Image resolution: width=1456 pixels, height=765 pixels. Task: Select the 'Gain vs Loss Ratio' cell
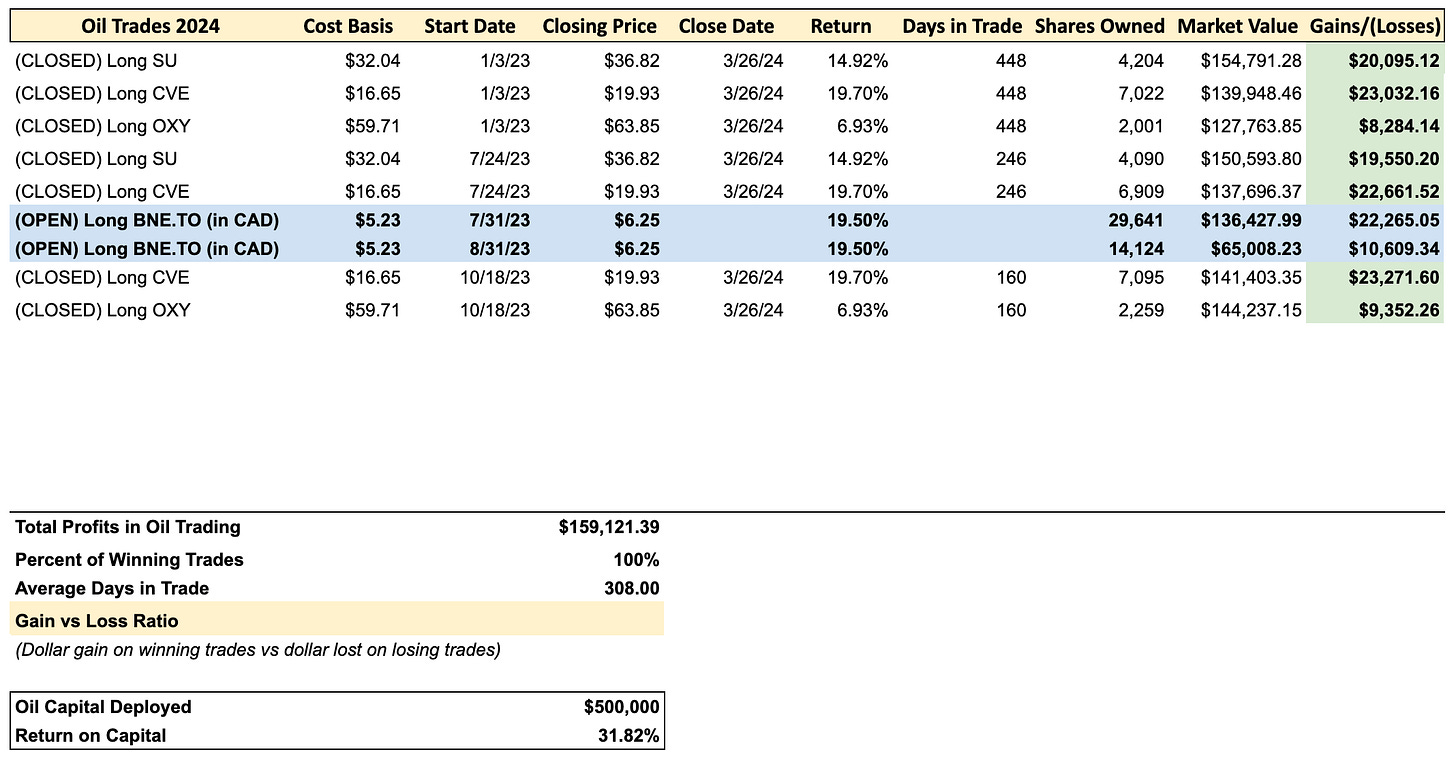click(x=337, y=620)
